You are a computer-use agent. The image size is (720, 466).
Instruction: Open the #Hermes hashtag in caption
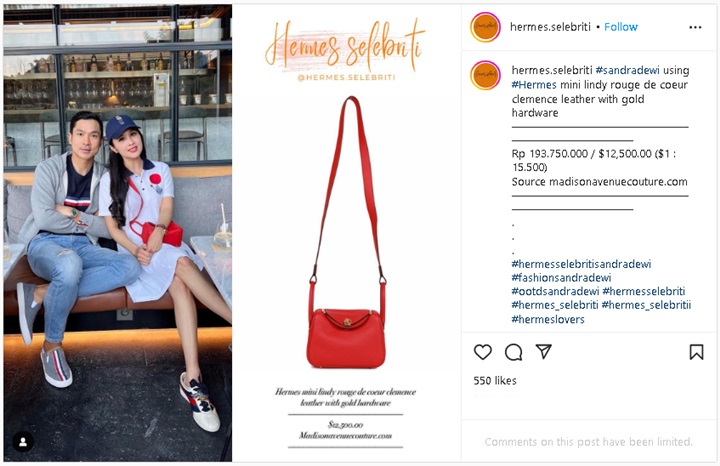534,85
